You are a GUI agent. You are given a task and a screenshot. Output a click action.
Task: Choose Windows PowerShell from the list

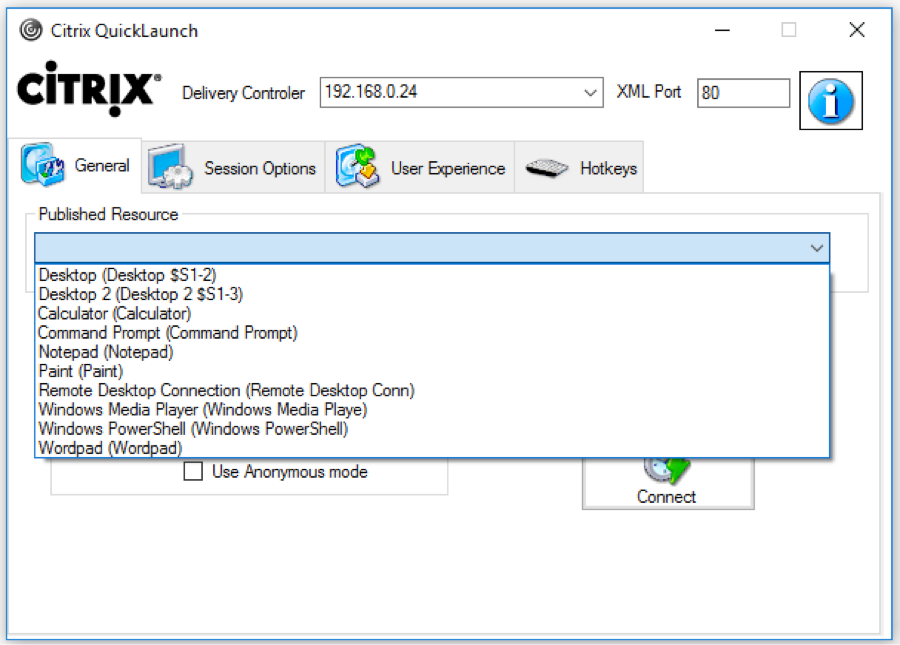(x=432, y=429)
